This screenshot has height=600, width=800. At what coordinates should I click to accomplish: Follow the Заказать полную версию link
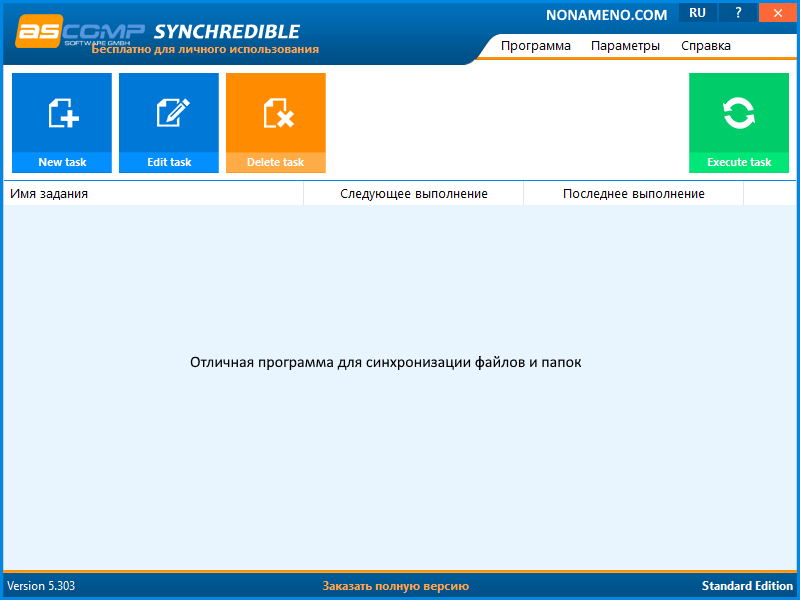coord(395,586)
